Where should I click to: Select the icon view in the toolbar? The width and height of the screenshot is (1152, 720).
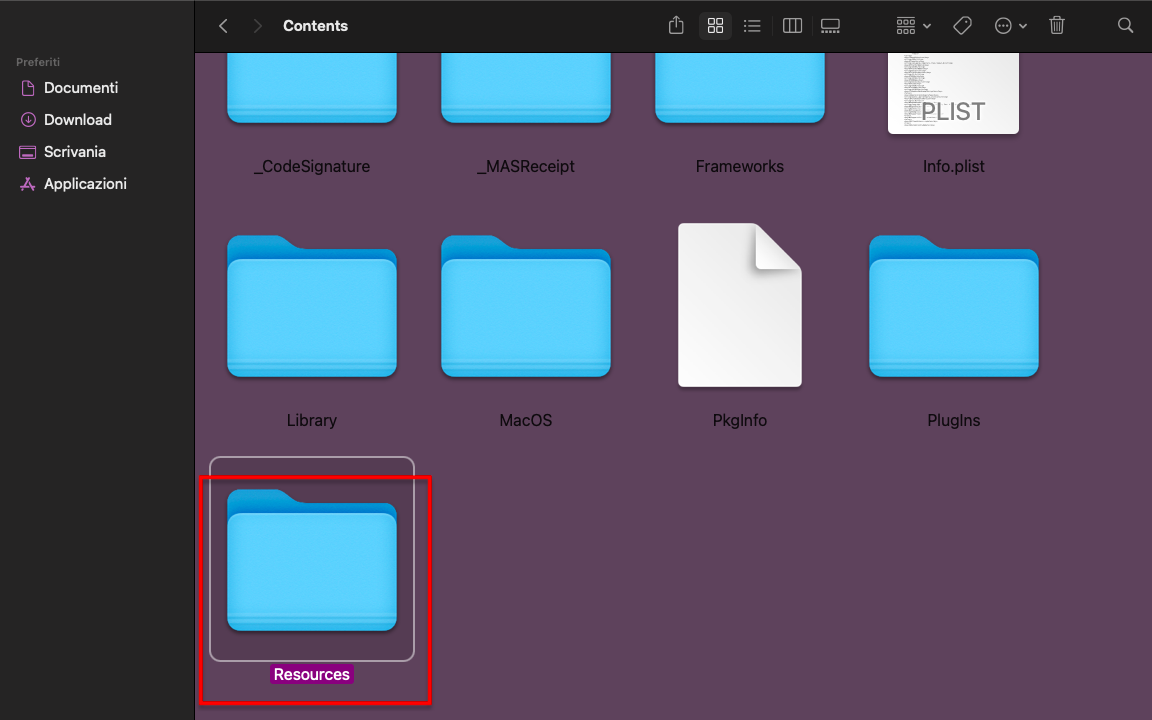(x=715, y=25)
